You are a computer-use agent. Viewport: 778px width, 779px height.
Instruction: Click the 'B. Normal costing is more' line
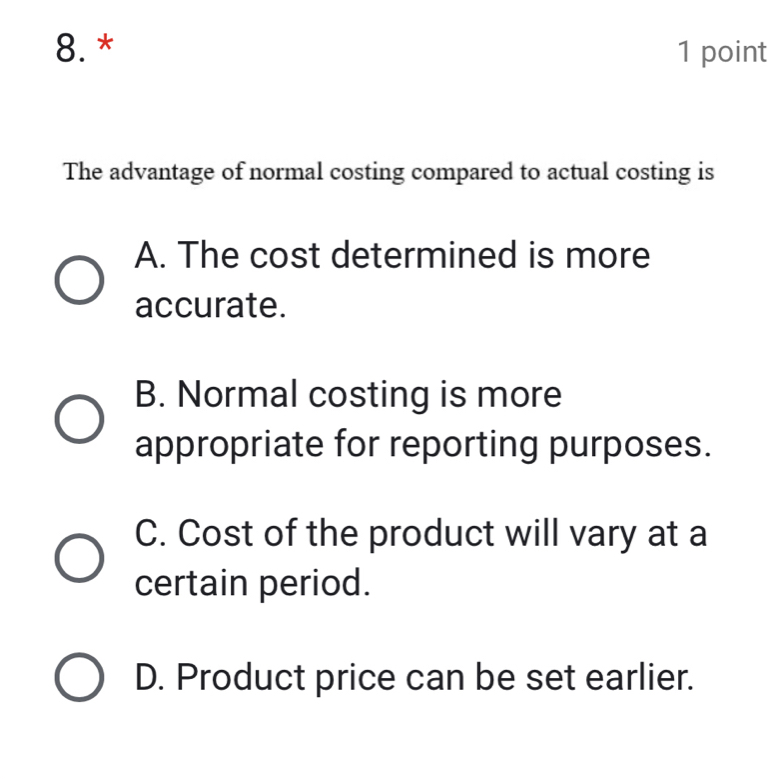(x=348, y=395)
